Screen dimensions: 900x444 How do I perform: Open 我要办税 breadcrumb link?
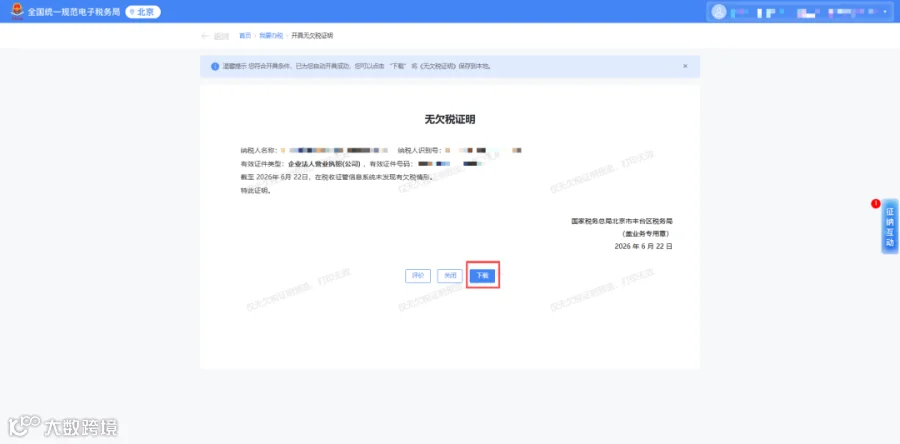271,36
